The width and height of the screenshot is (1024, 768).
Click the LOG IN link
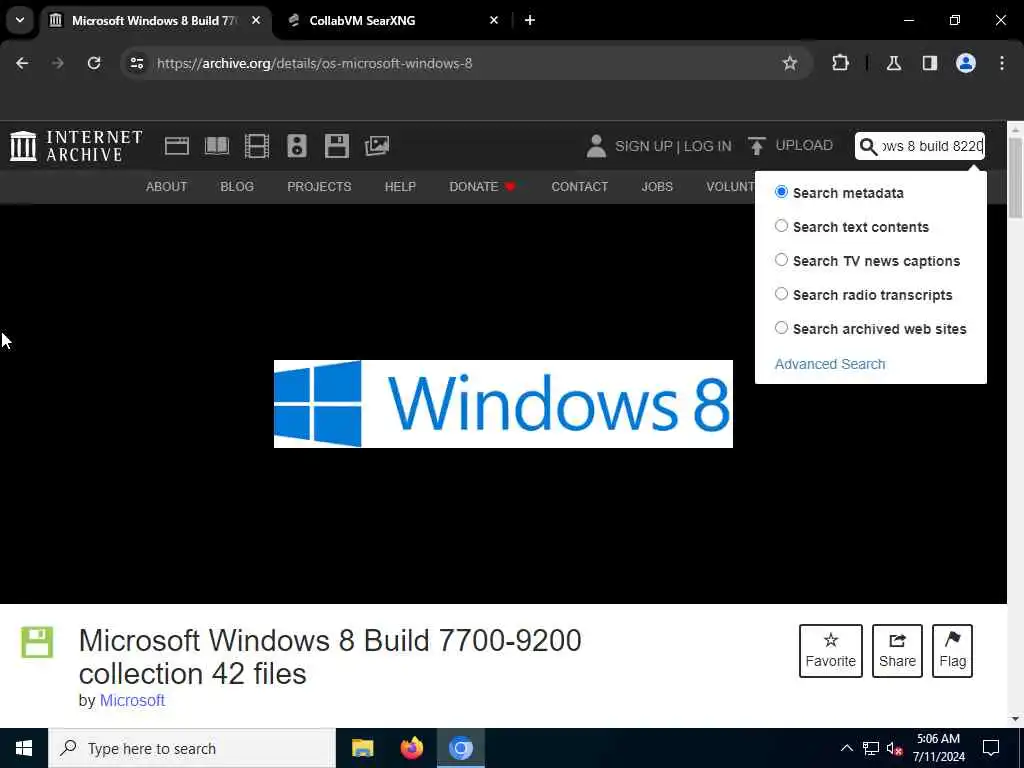pos(708,146)
